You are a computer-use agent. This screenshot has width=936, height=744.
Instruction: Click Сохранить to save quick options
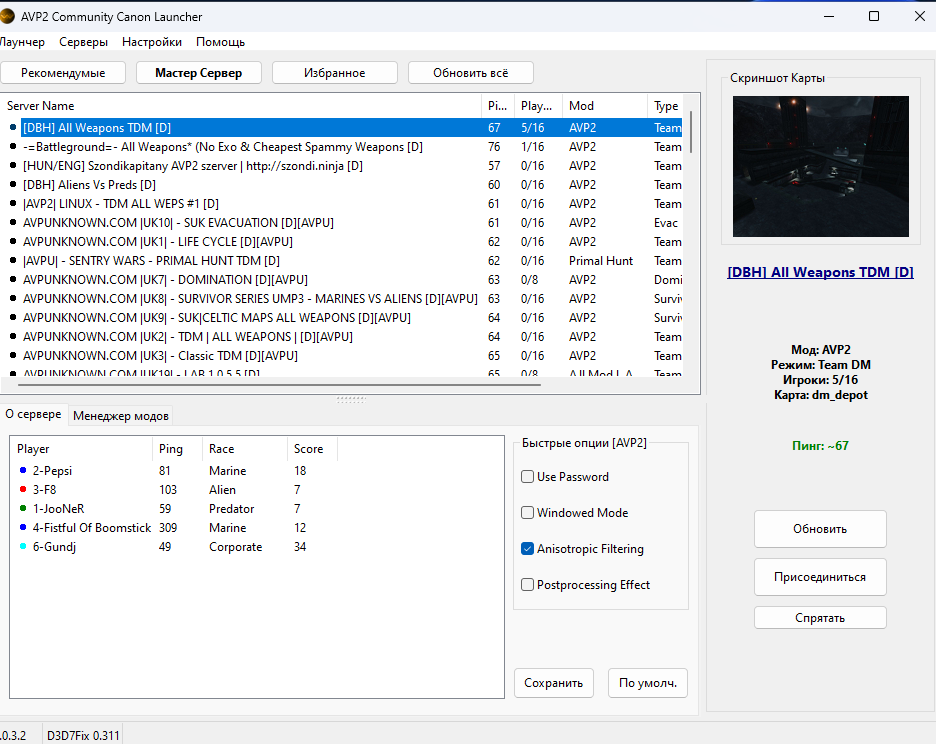coord(553,683)
